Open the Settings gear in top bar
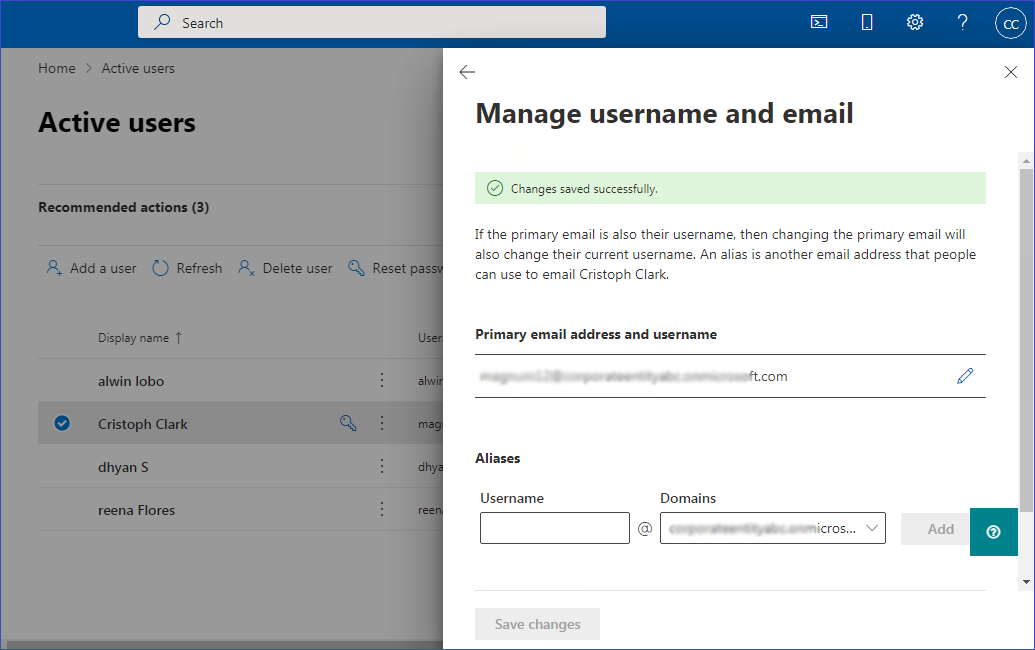Image resolution: width=1035 pixels, height=650 pixels. pos(914,22)
